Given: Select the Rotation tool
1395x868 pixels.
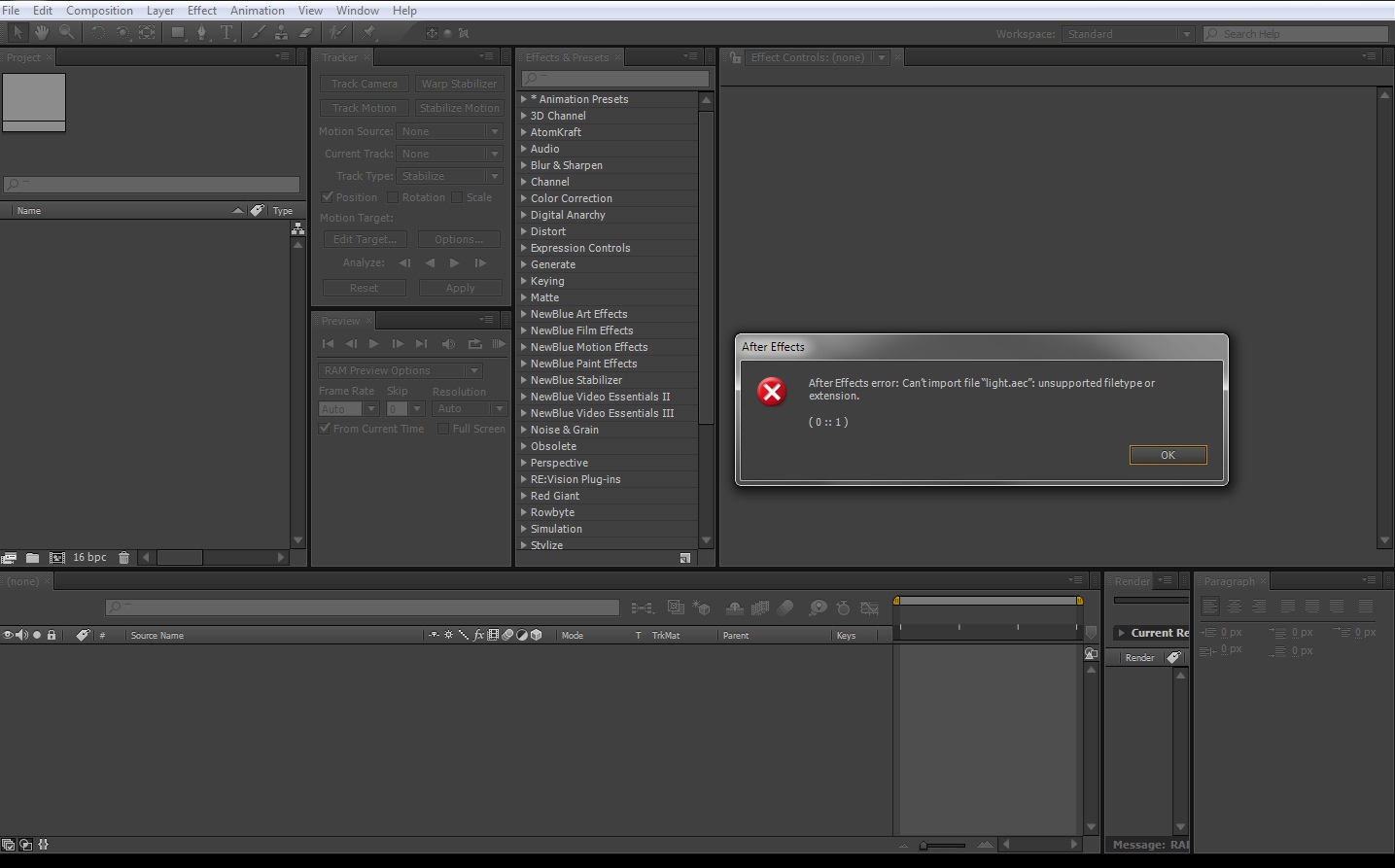Looking at the screenshot, I should (x=98, y=32).
